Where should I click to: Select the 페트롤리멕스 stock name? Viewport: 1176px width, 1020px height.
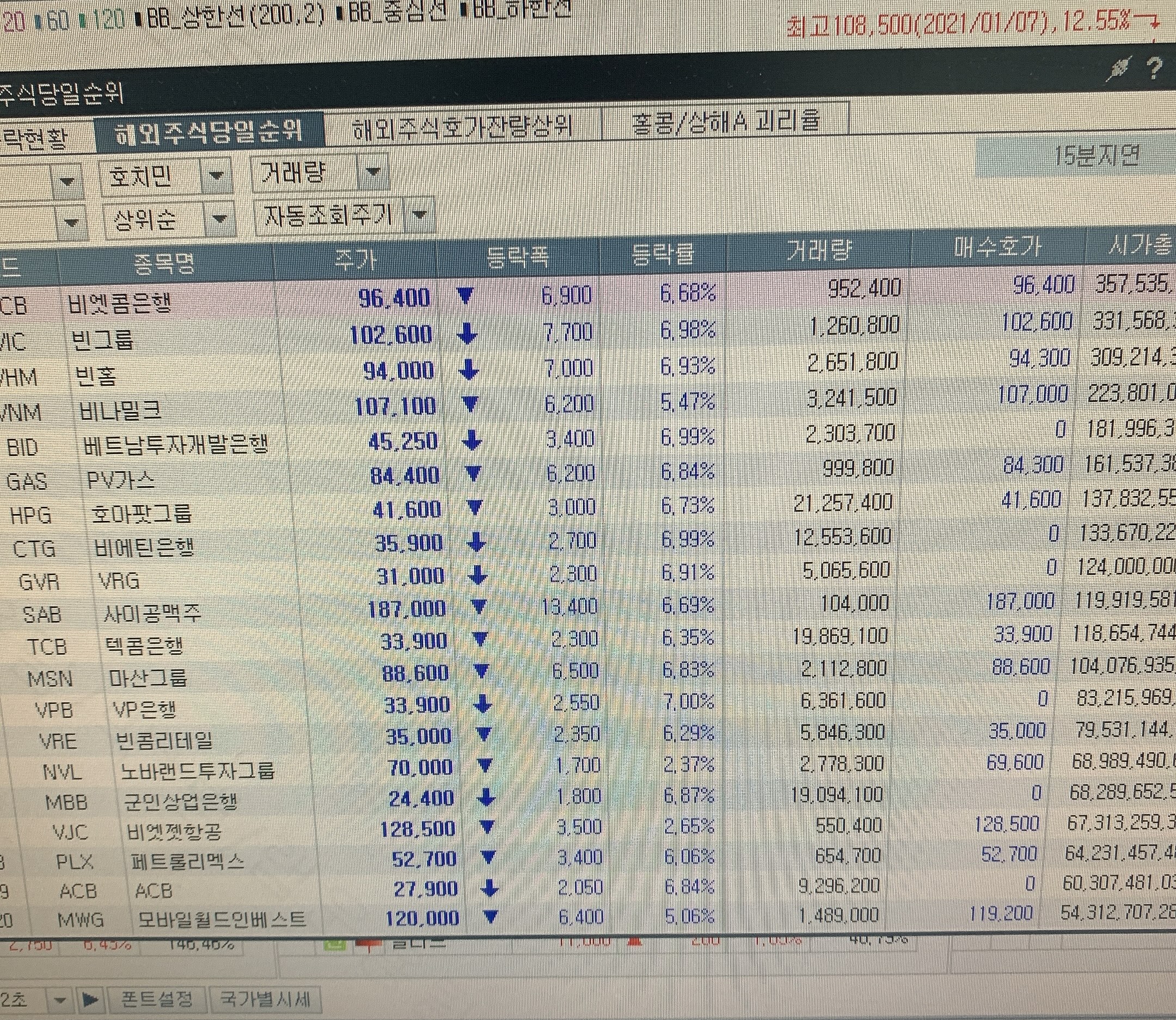click(187, 862)
